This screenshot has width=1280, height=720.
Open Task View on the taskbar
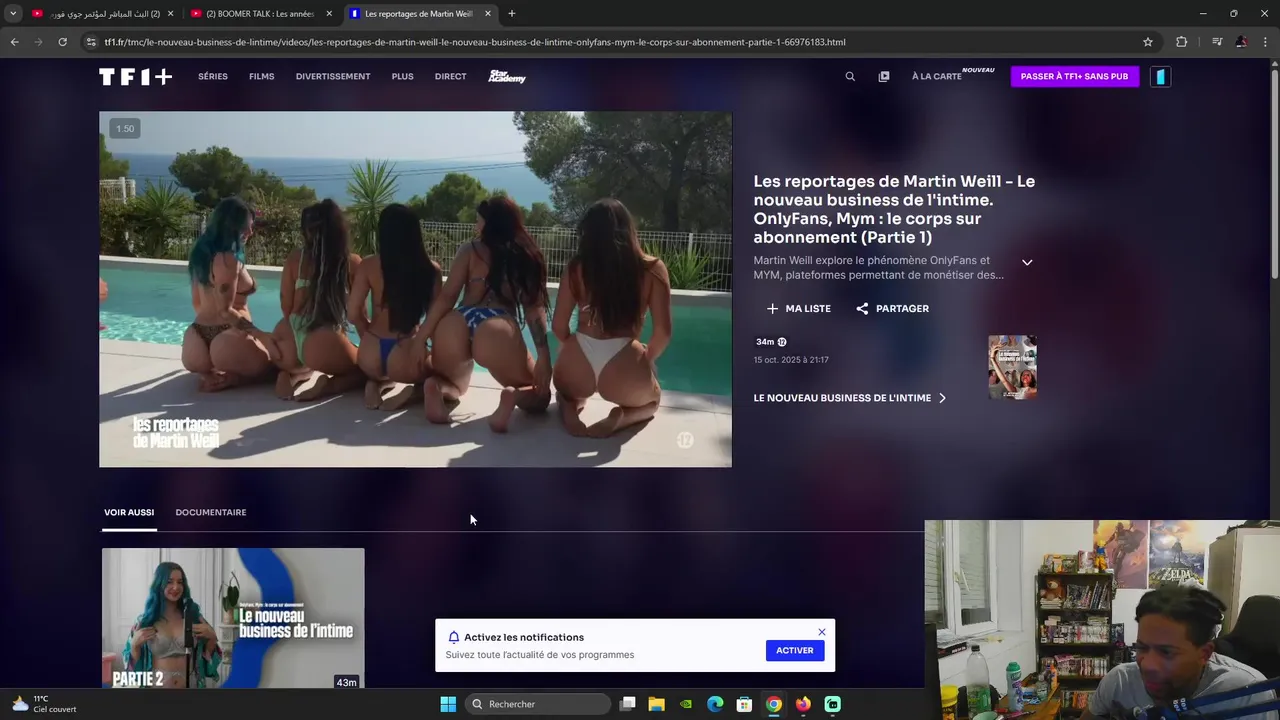(628, 704)
